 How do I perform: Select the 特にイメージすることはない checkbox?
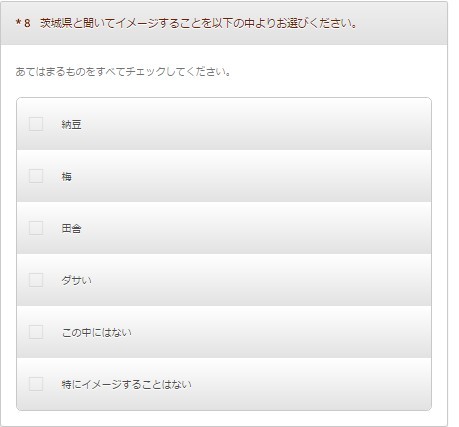(36, 384)
